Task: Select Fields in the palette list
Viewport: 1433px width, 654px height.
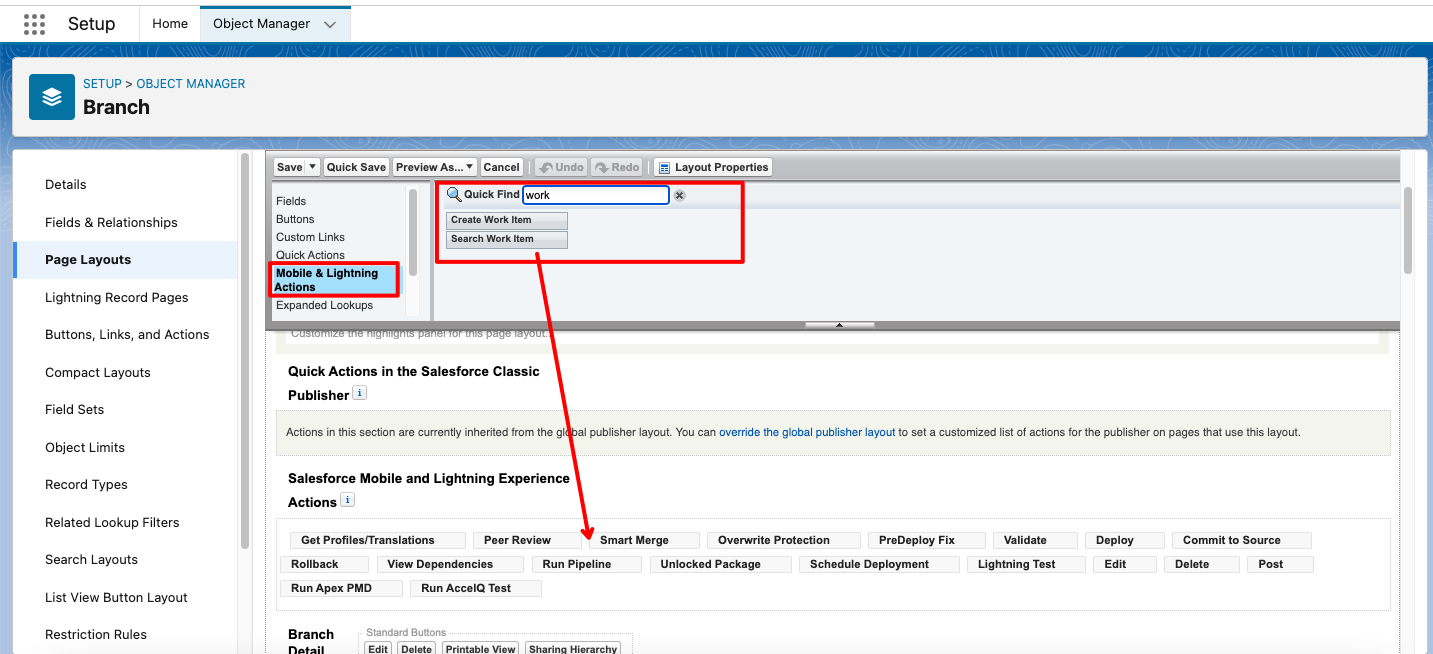Action: [x=291, y=201]
